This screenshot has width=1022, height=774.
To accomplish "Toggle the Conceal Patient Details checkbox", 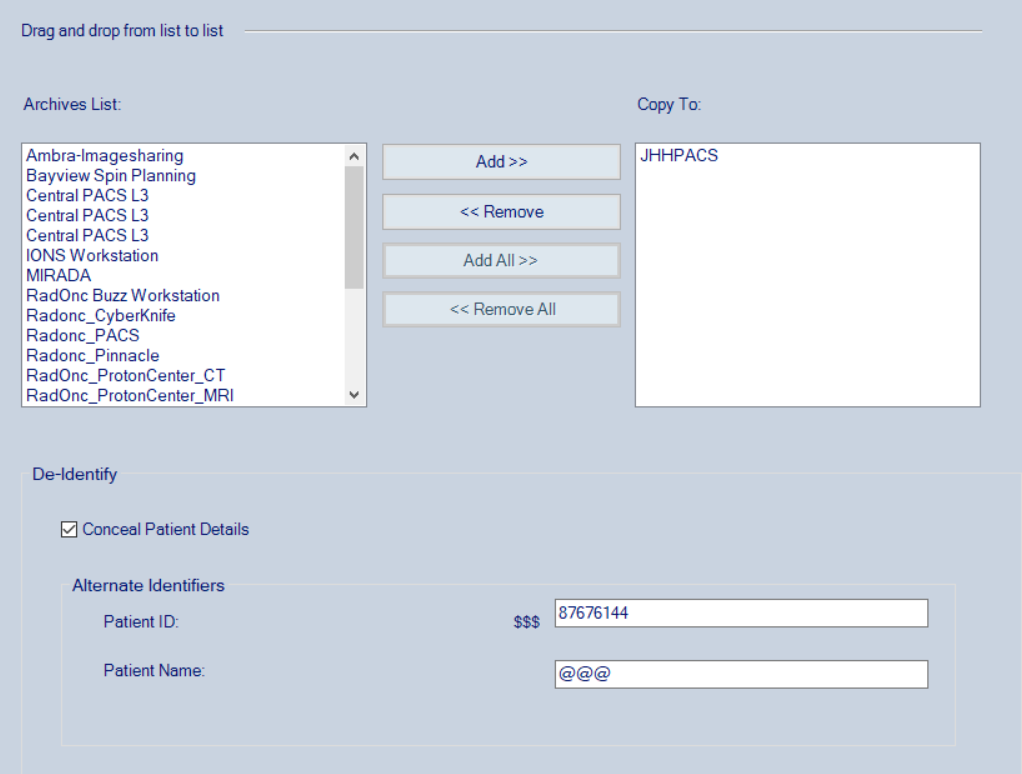I will pyautogui.click(x=69, y=529).
